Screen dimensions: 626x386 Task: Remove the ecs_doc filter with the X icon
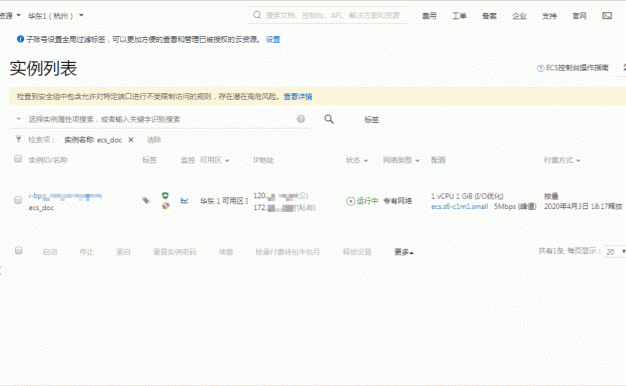pos(131,140)
